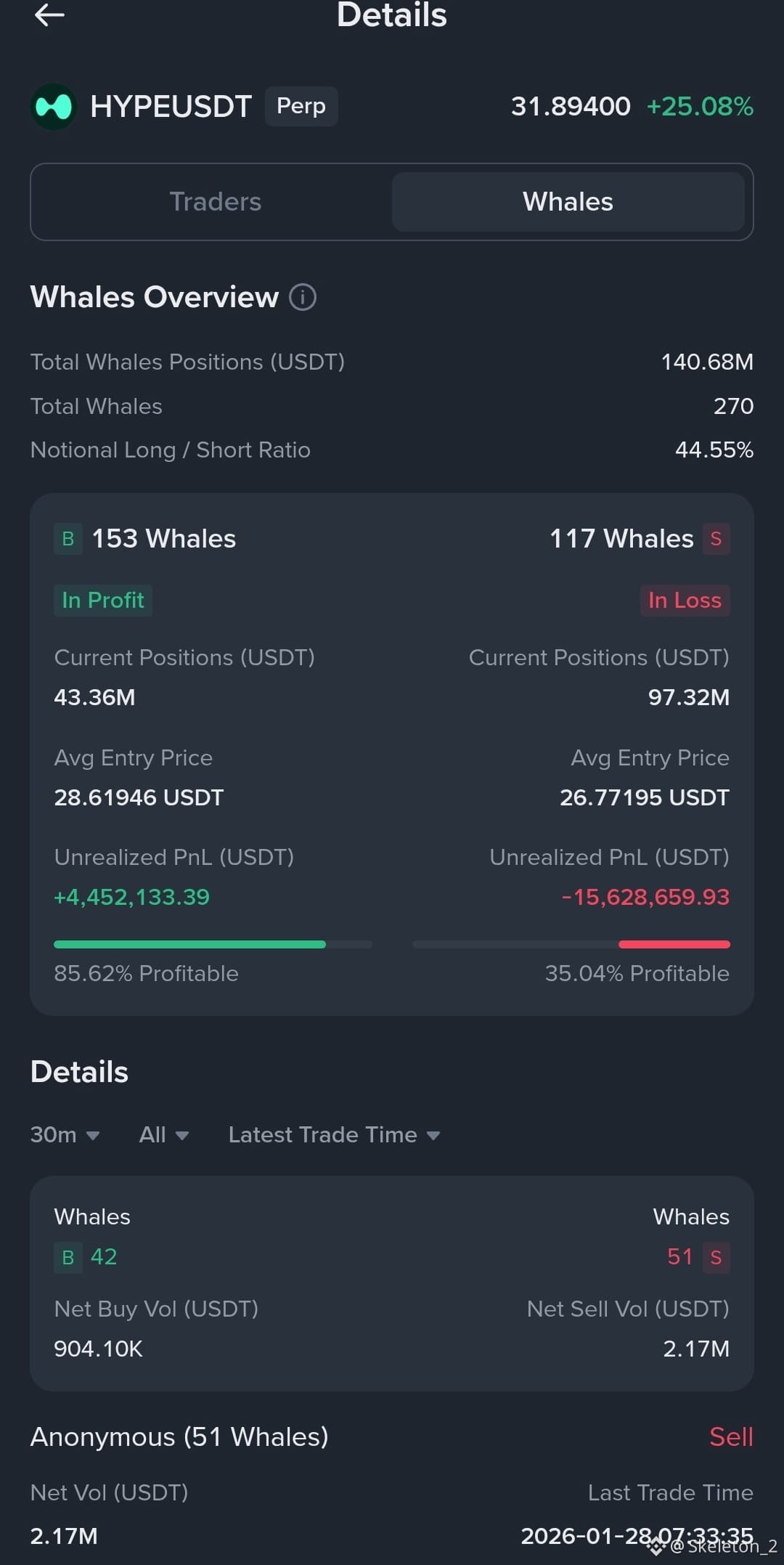Tap red S badge next to 51
Viewport: 784px width, 1565px height.
(716, 1257)
